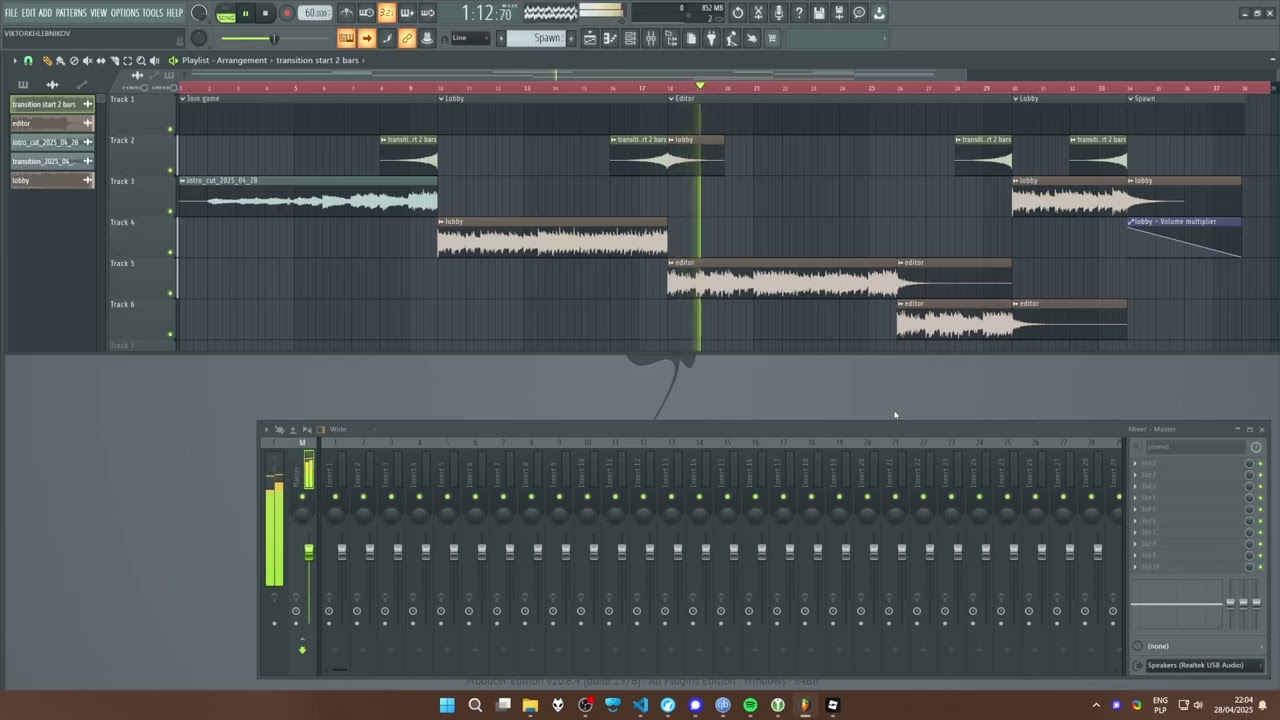Open the Browser view button

point(671,38)
